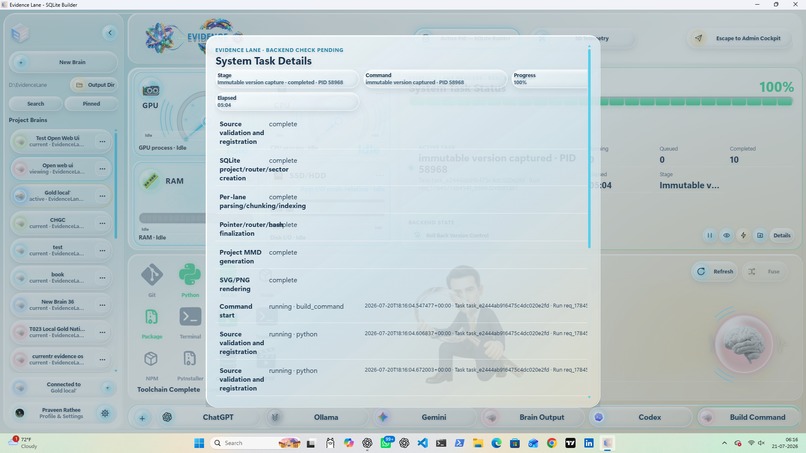Image resolution: width=806 pixels, height=453 pixels.
Task: Click the NPM toolchain icon
Action: click(x=151, y=358)
